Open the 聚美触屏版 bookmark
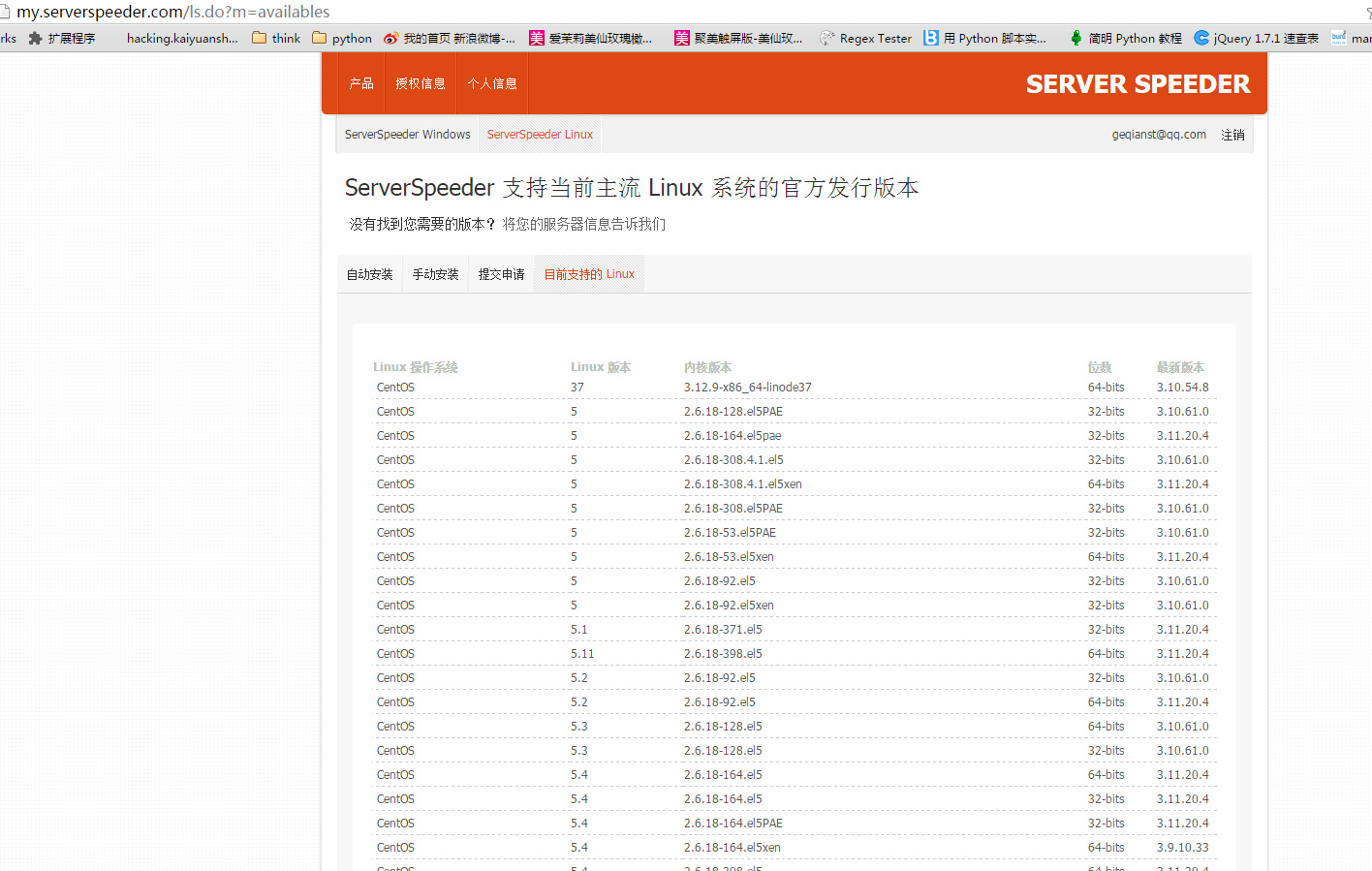 tap(738, 39)
